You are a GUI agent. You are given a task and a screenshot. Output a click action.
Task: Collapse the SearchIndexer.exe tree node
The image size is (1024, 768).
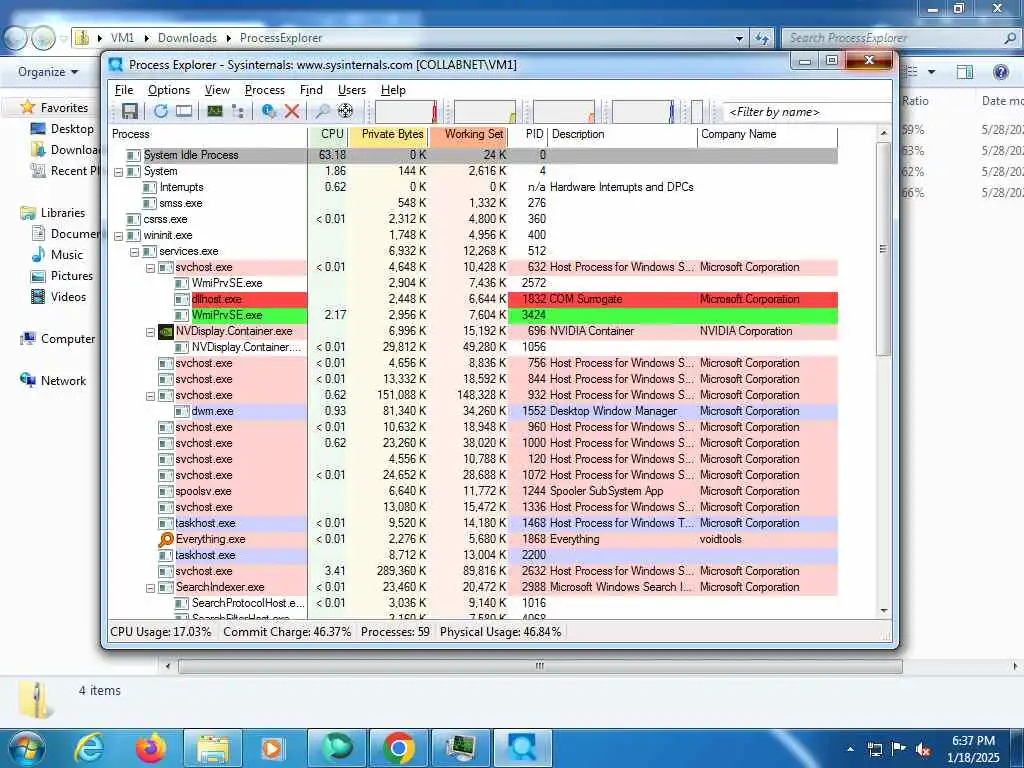click(x=150, y=588)
